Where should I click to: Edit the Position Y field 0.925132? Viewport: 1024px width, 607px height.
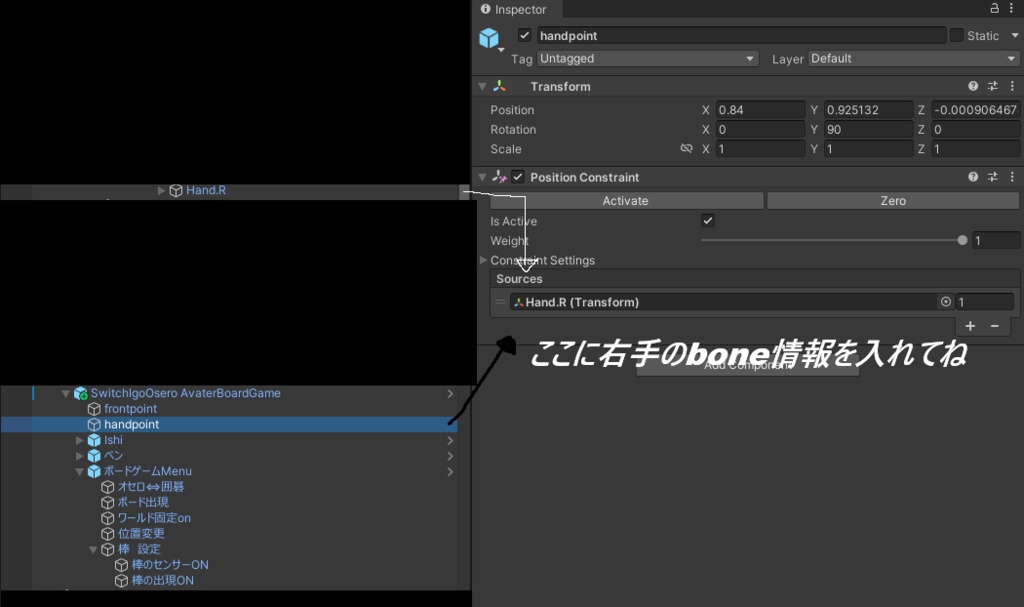[x=869, y=110]
